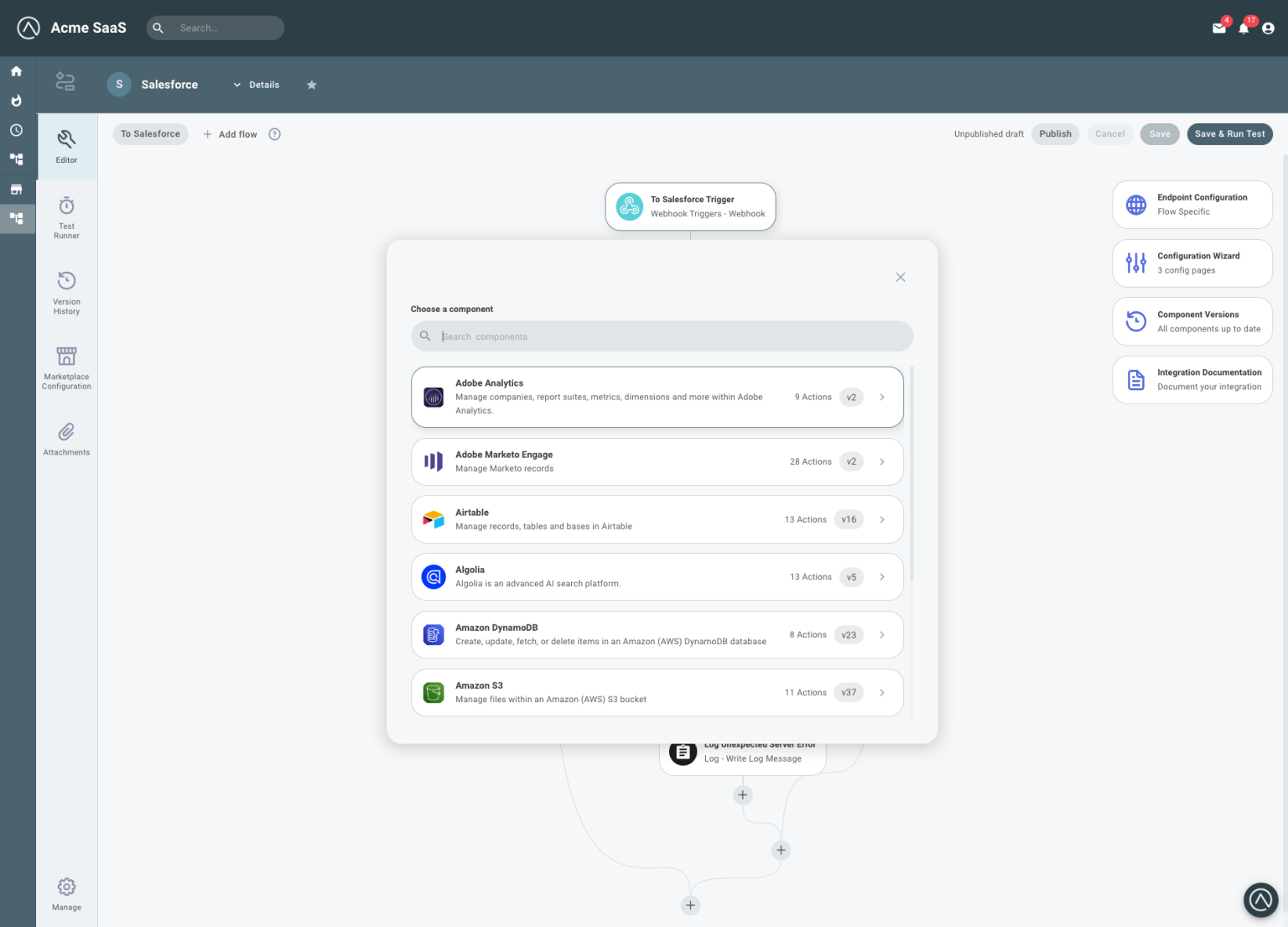This screenshot has width=1288, height=927.
Task: Click the Amazon S3 component icon
Action: (434, 693)
